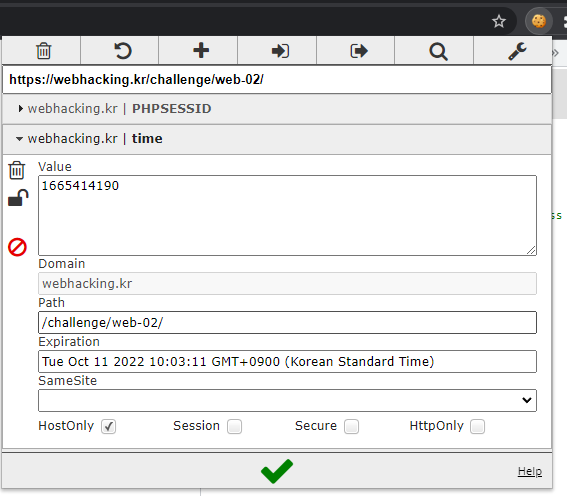567x496 pixels.
Task: Open options with the wrench icon
Action: 517,51
